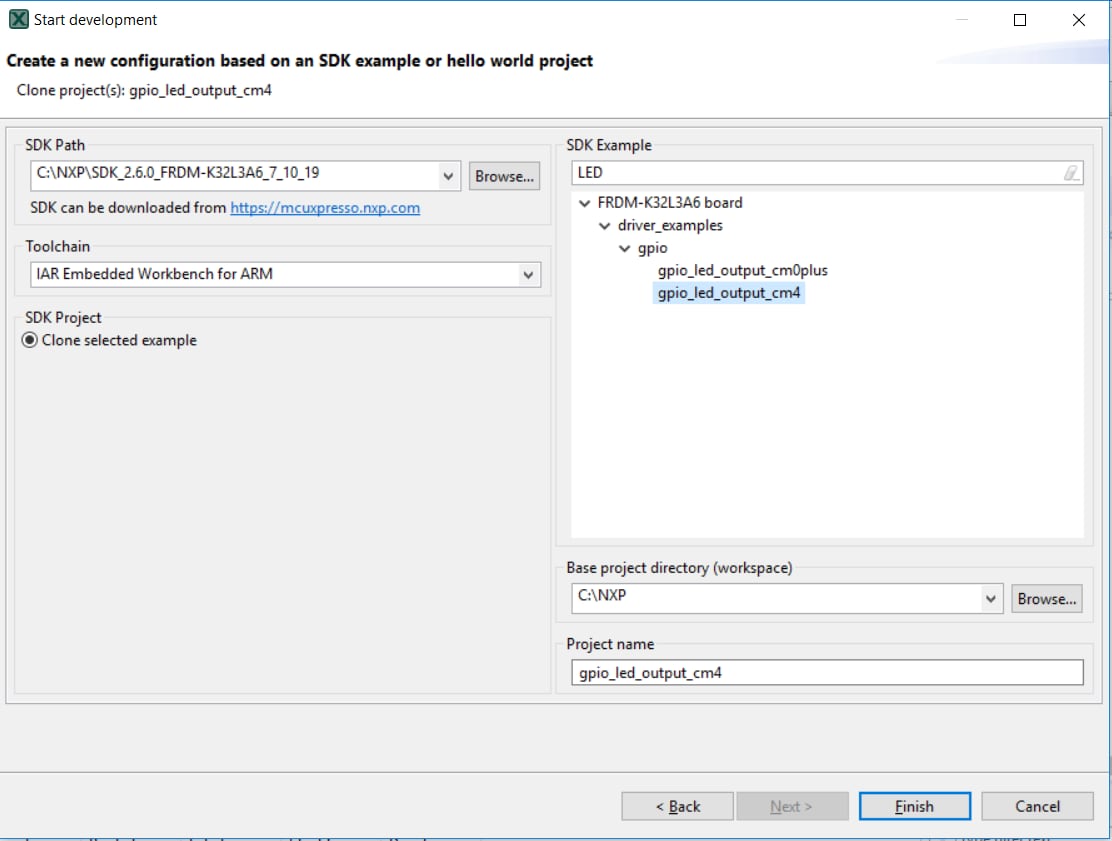The width and height of the screenshot is (1112, 841).
Task: Go Back to the previous page
Action: [677, 806]
